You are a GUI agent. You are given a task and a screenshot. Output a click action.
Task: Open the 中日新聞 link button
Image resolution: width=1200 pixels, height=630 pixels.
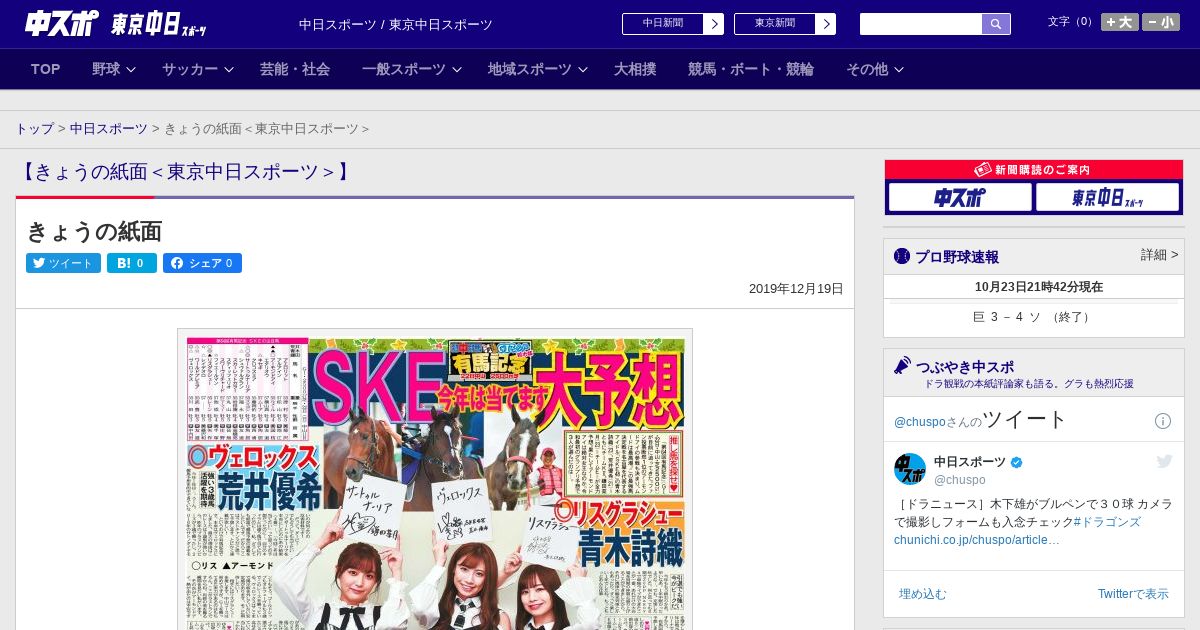(x=663, y=24)
